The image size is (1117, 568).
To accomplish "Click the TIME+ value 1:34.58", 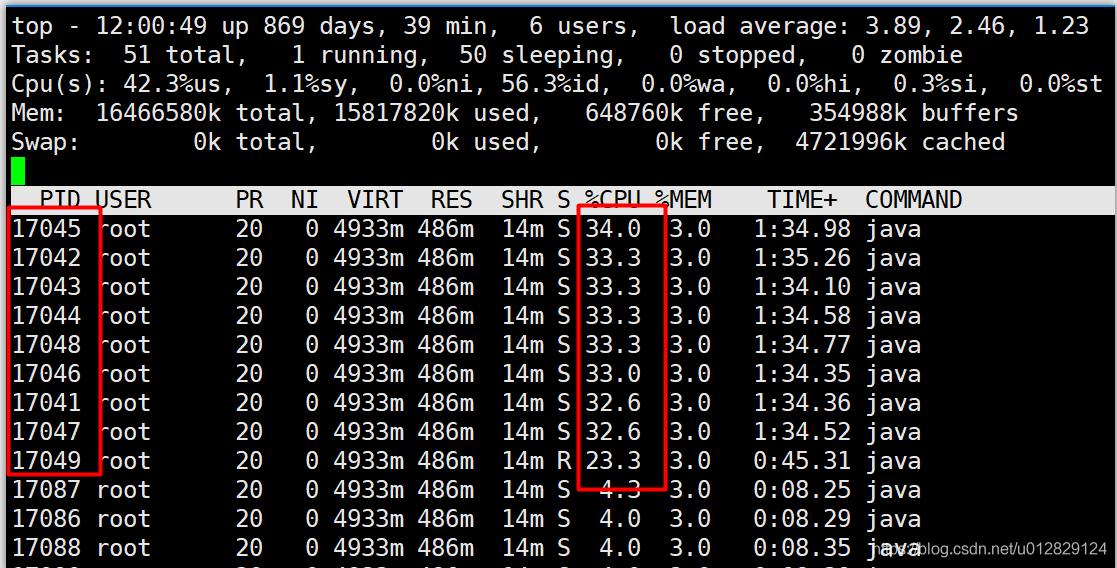I will click(x=802, y=316).
